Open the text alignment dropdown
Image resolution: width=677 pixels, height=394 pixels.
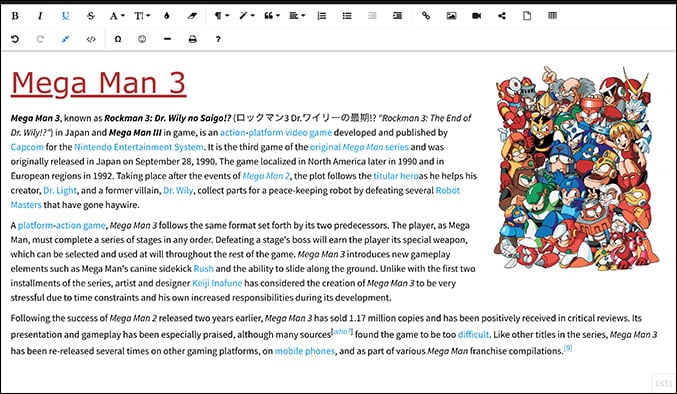[x=297, y=16]
